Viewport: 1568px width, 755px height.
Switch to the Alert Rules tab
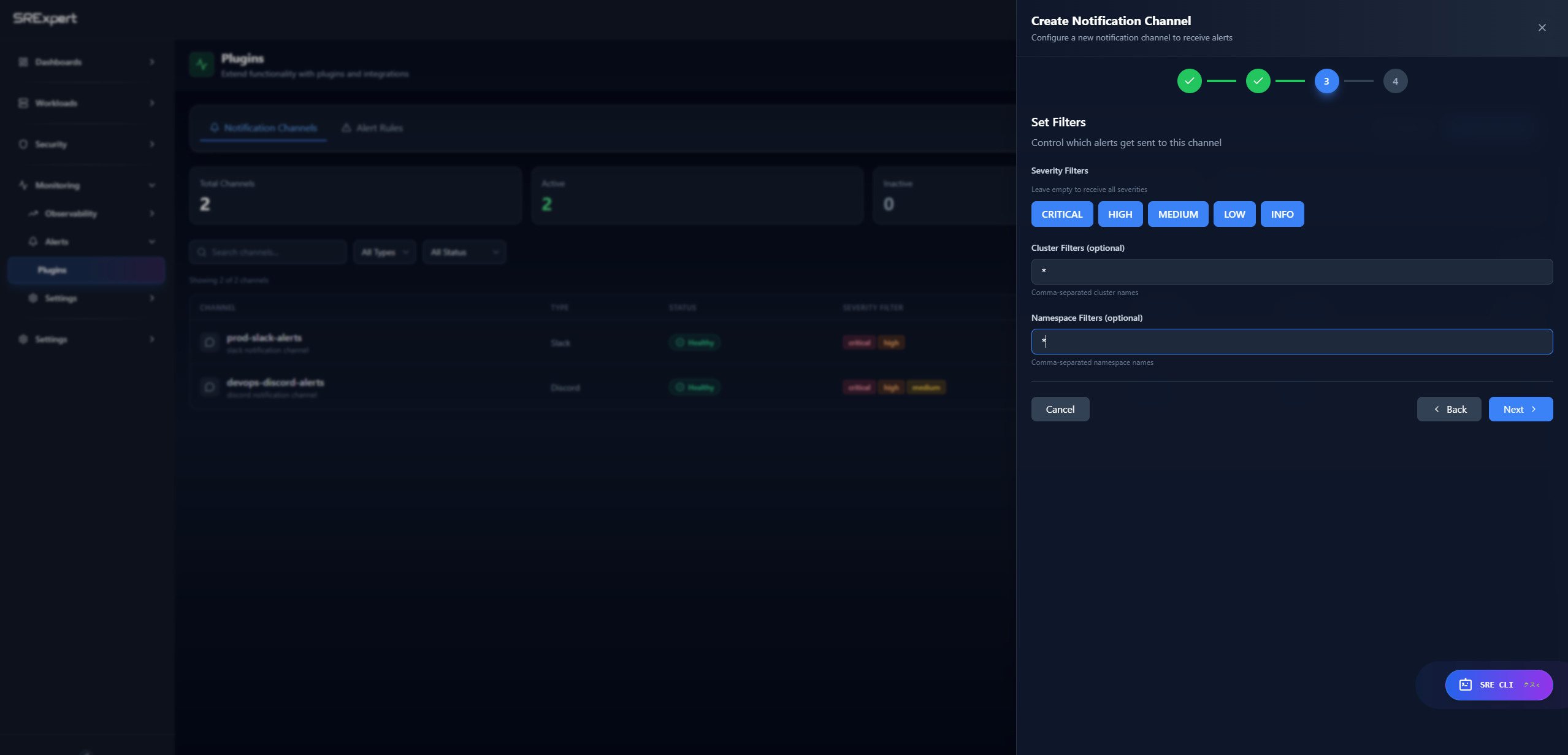click(372, 128)
